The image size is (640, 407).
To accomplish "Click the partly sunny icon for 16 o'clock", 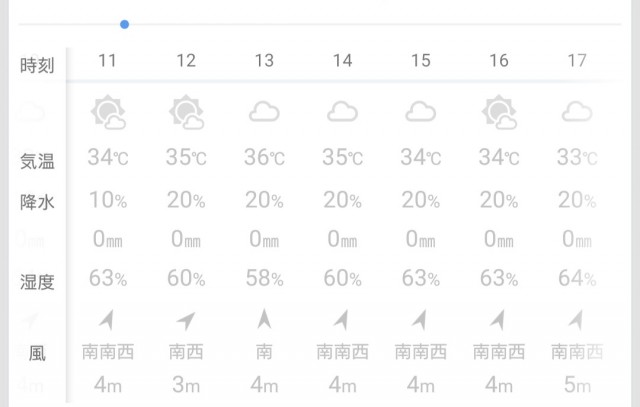I will (499, 112).
